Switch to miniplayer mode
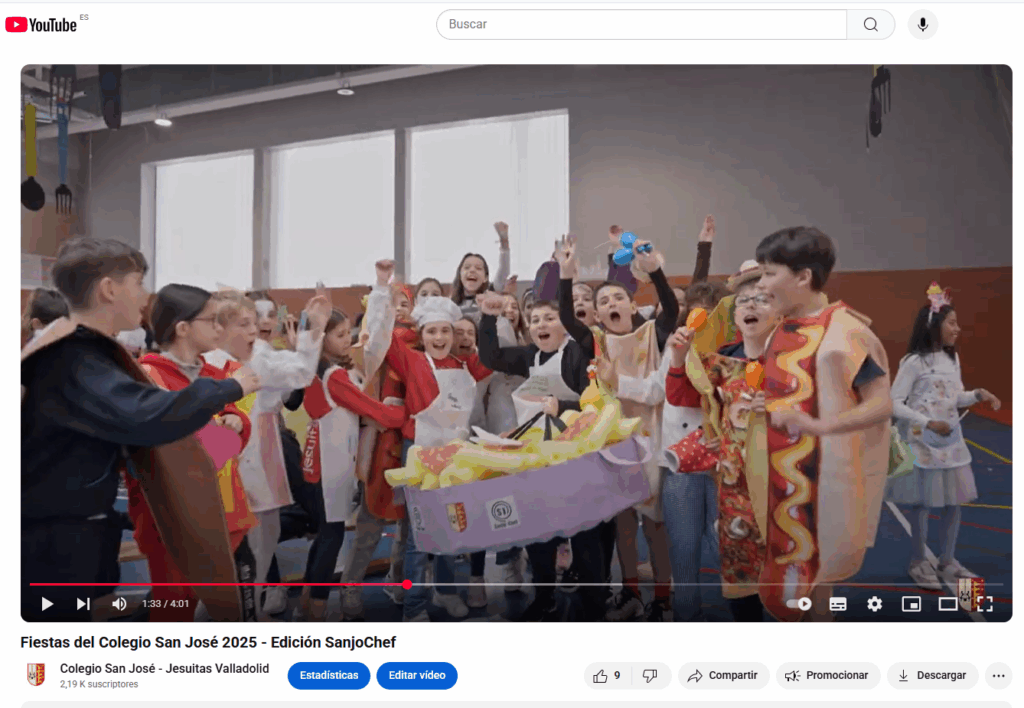This screenshot has height=708, width=1024. [x=911, y=604]
